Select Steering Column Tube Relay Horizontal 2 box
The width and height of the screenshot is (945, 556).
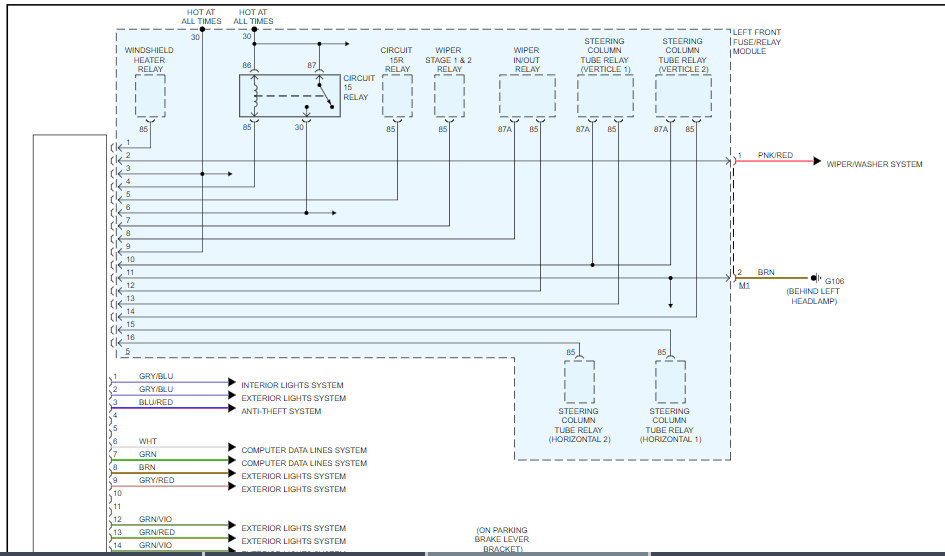point(579,382)
